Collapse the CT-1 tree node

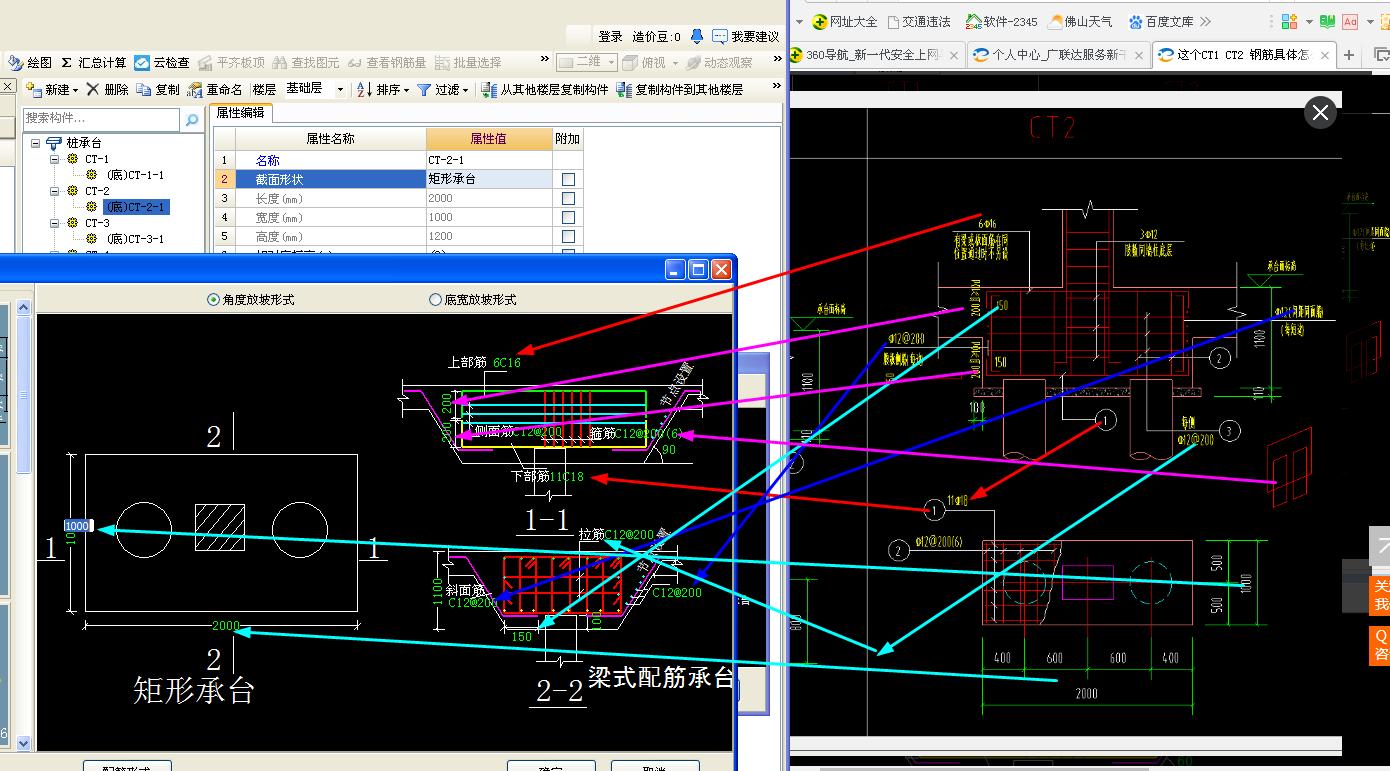click(56, 159)
